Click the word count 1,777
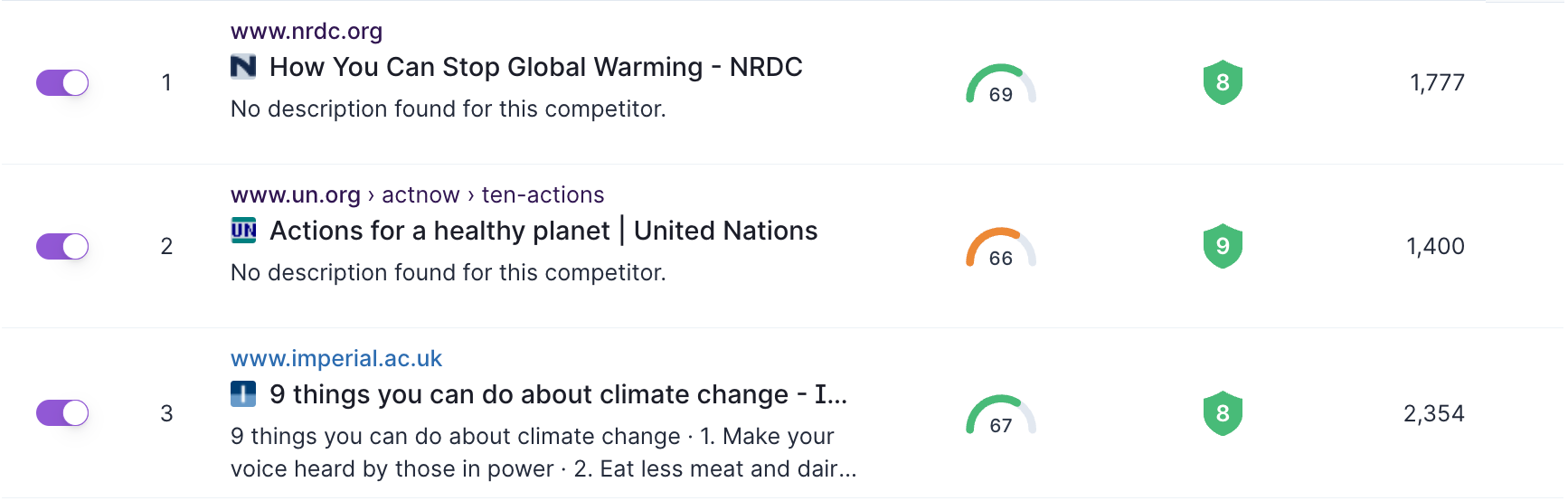This screenshot has height=501, width=1568. 1437,83
